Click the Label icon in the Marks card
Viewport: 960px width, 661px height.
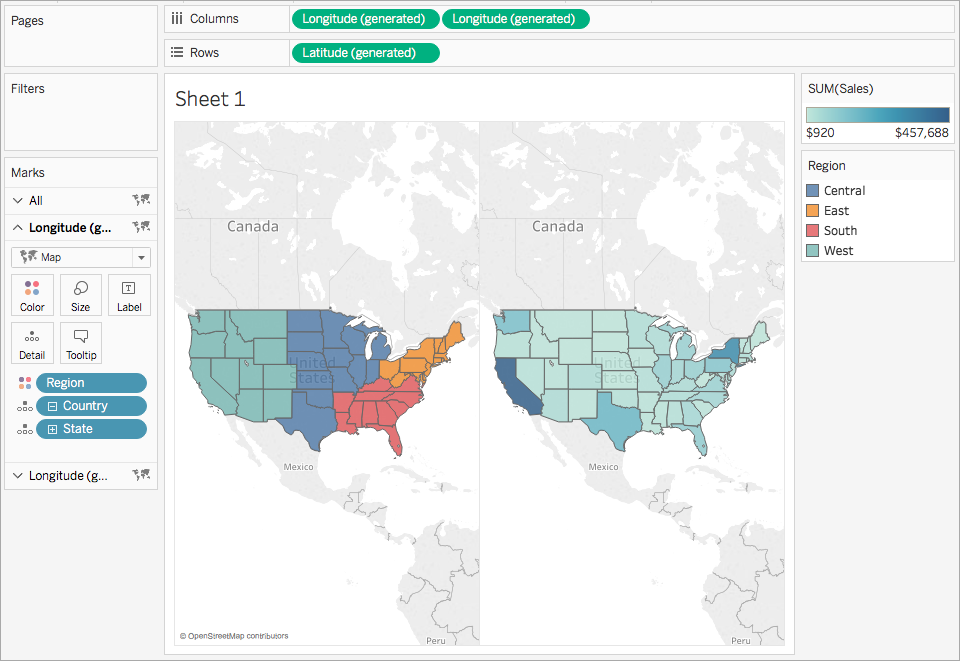click(129, 294)
